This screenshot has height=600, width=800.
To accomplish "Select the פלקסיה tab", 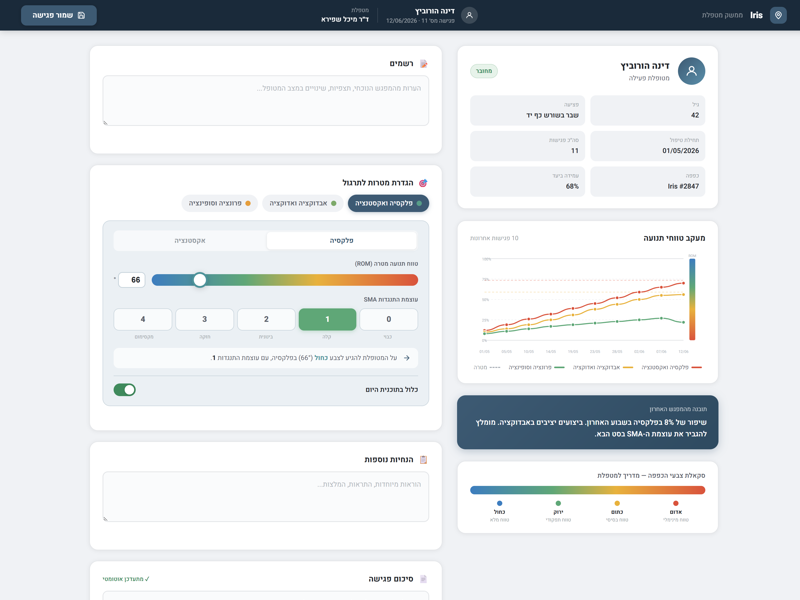I will click(x=341, y=241).
